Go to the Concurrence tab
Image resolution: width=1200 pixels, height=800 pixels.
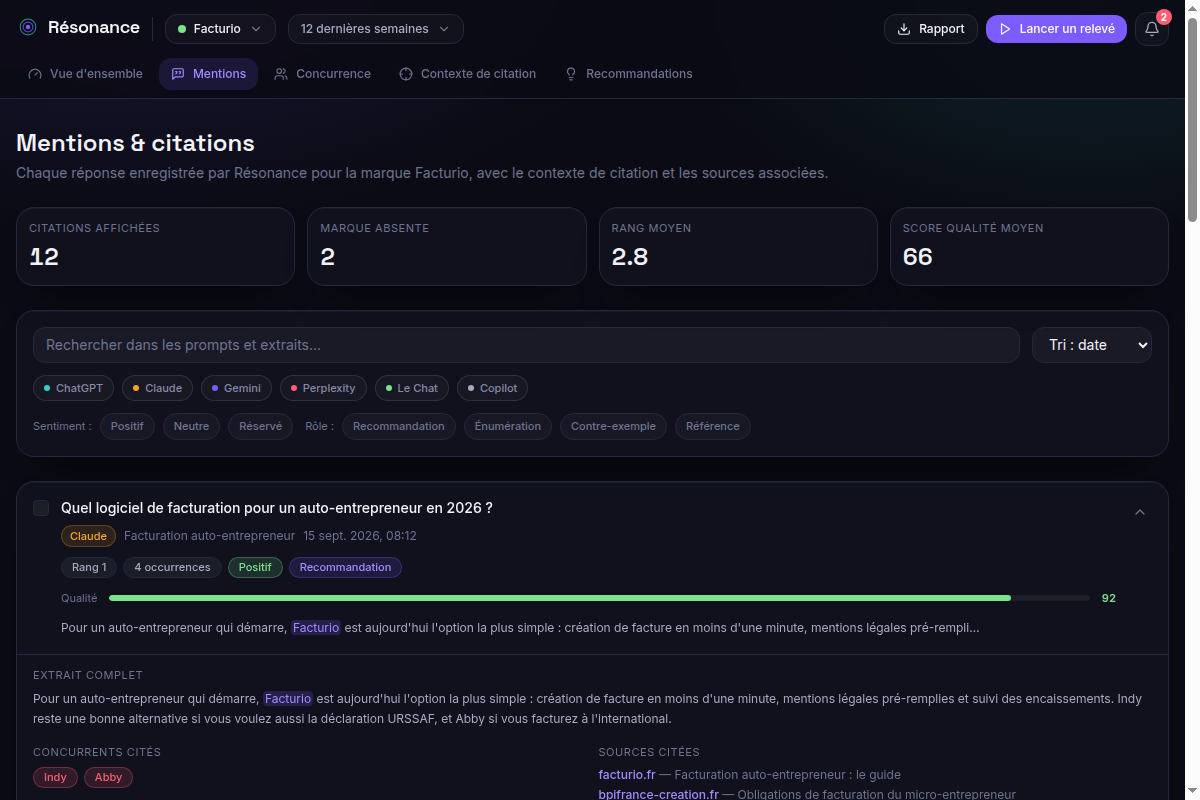coord(323,74)
